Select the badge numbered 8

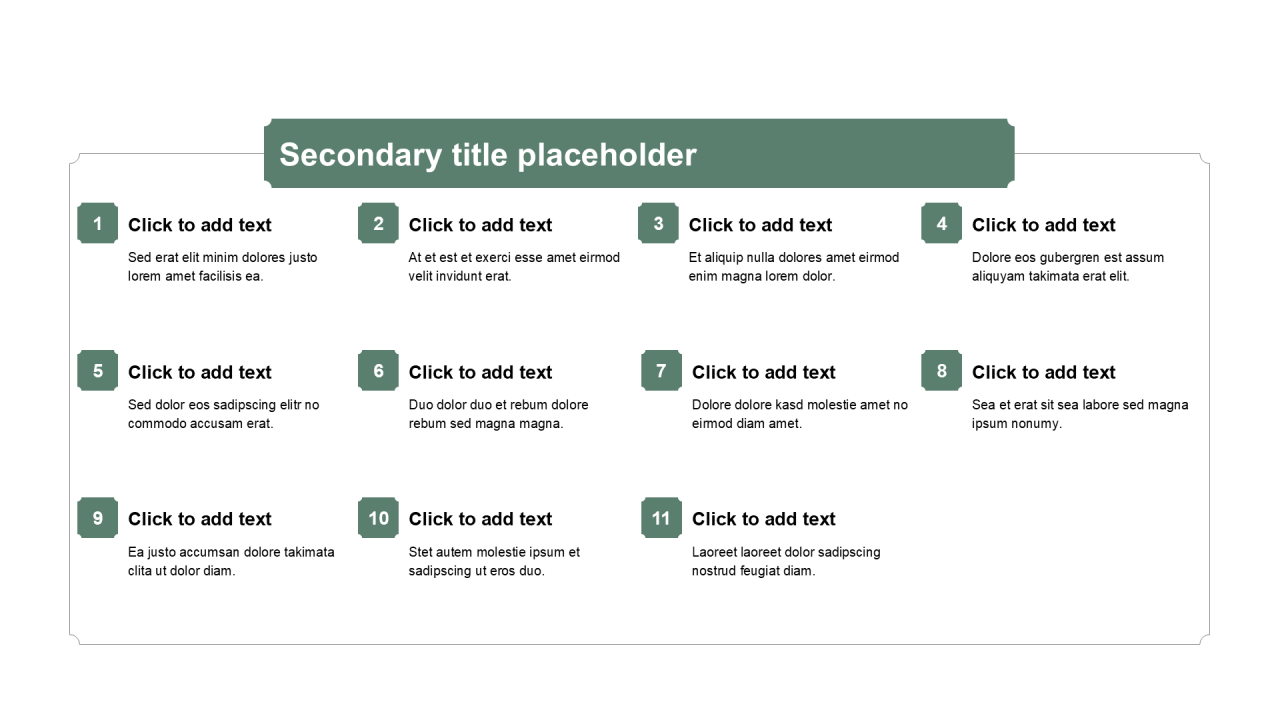coord(941,371)
